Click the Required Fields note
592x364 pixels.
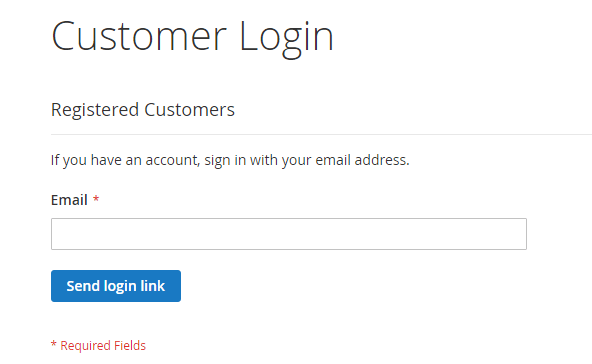point(98,345)
